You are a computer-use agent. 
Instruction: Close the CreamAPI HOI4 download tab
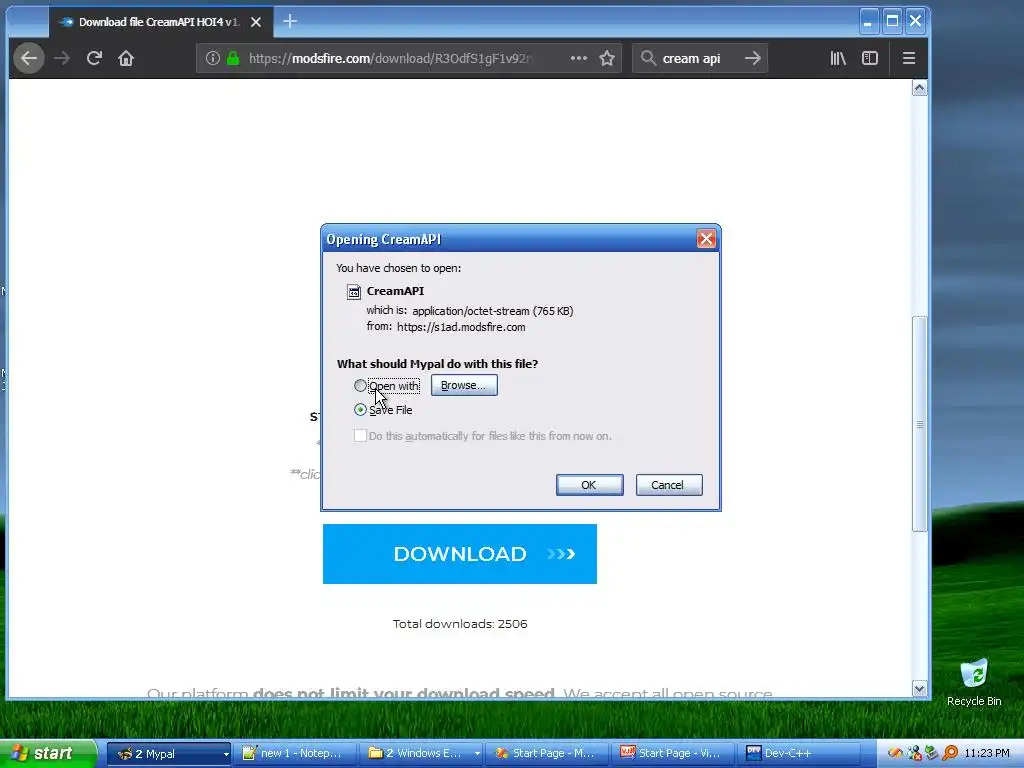256,22
